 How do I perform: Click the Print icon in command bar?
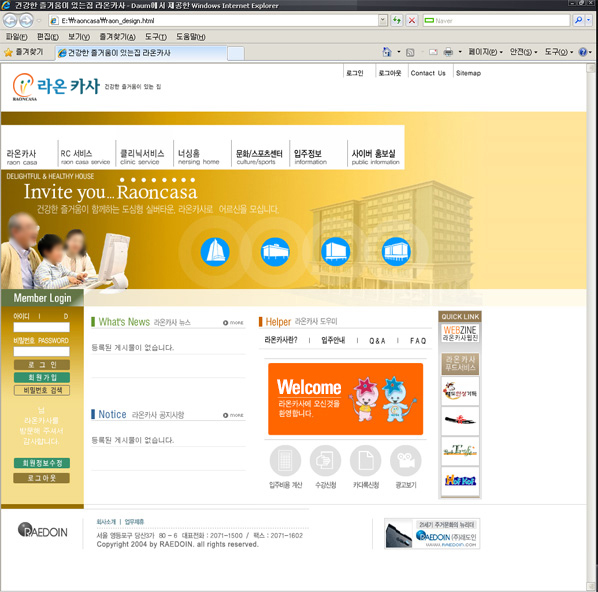pyautogui.click(x=448, y=52)
